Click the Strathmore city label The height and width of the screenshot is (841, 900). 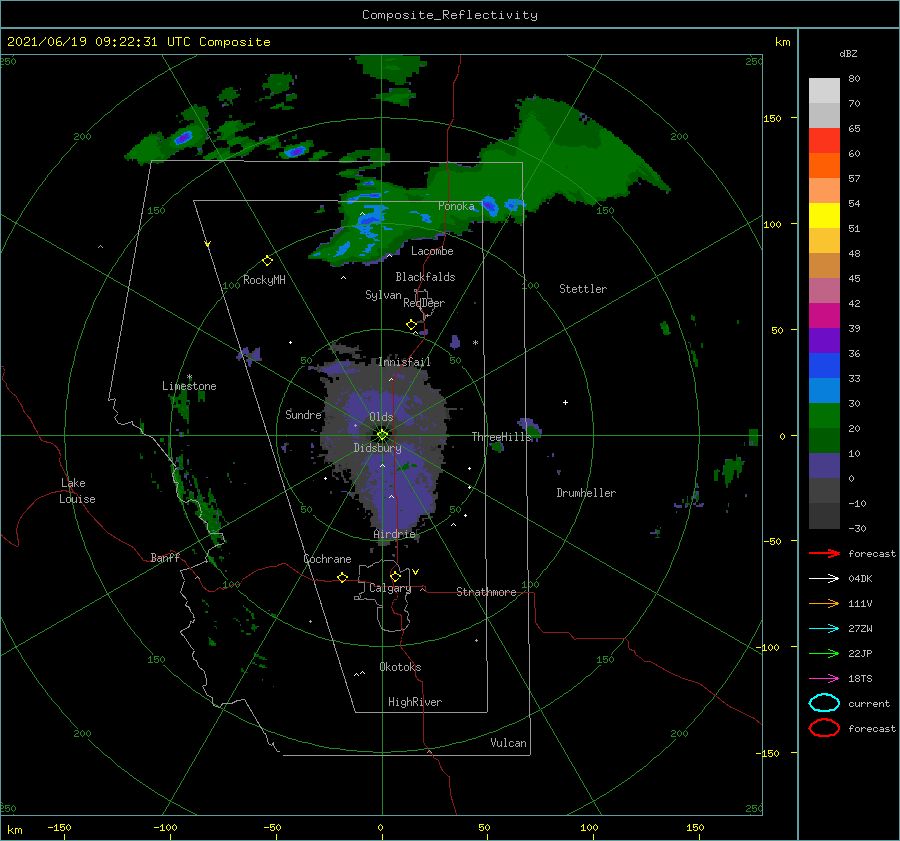pyautogui.click(x=486, y=592)
